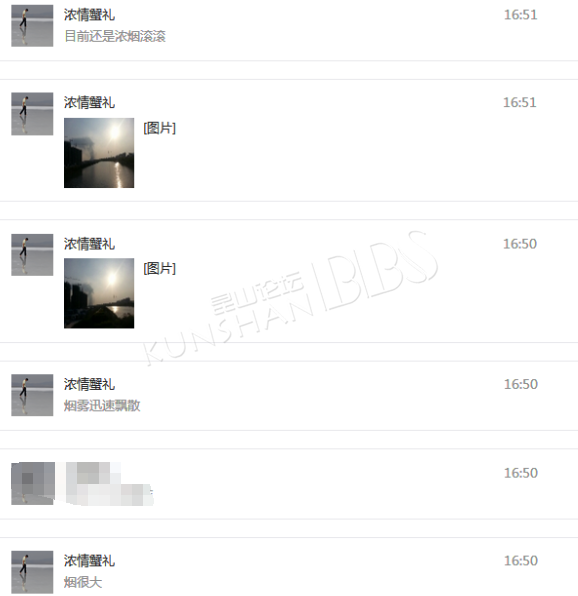Viewport: 578px width, 596px height.
Task: Click 浓情蟹礼 name above 烟很大
Action: [x=89, y=561]
